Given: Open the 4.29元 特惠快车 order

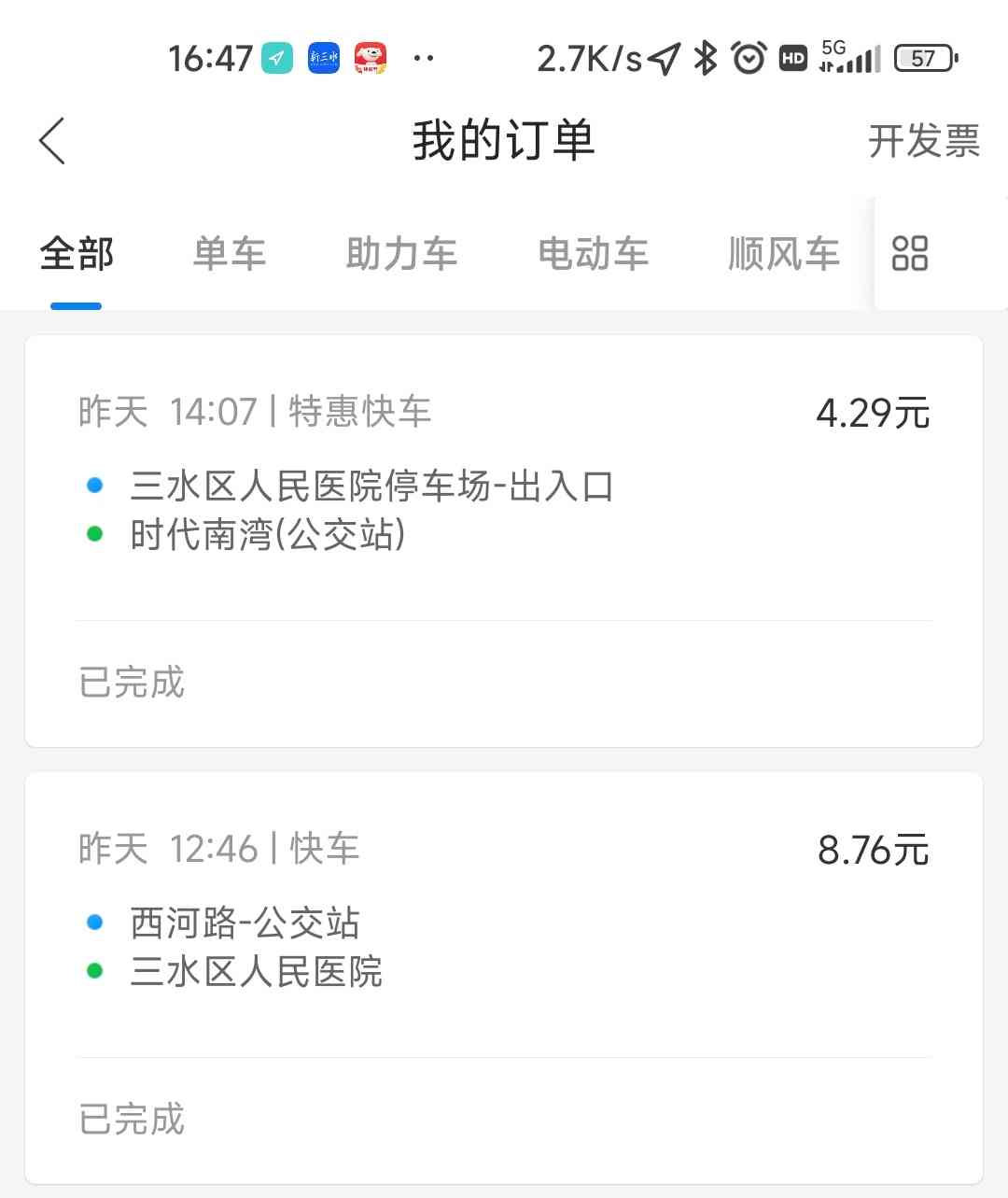Looking at the screenshot, I should point(504,541).
